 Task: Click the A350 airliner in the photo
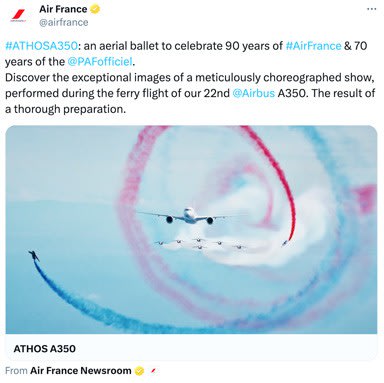click(189, 216)
